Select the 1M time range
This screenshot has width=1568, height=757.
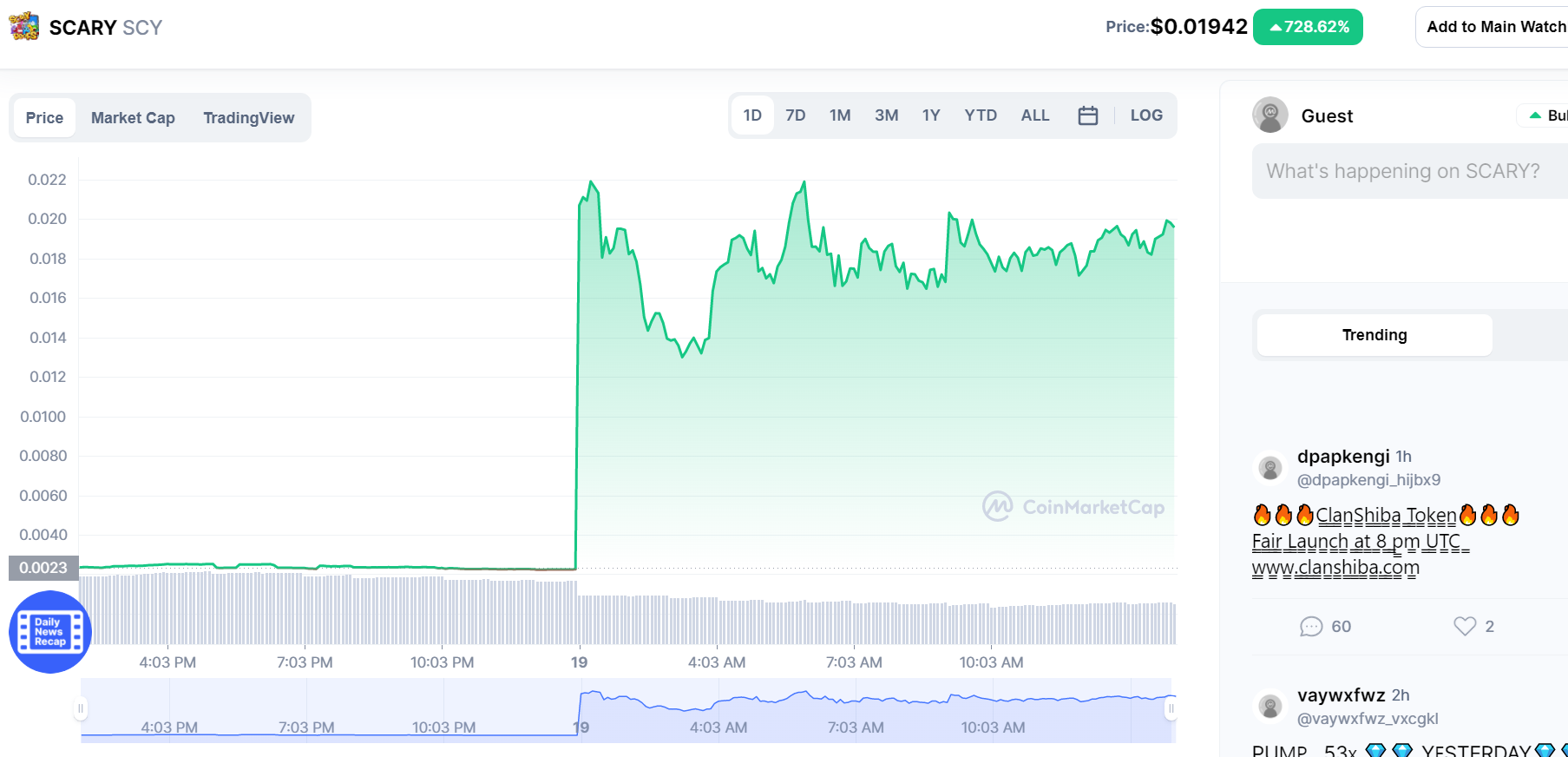pyautogui.click(x=840, y=115)
